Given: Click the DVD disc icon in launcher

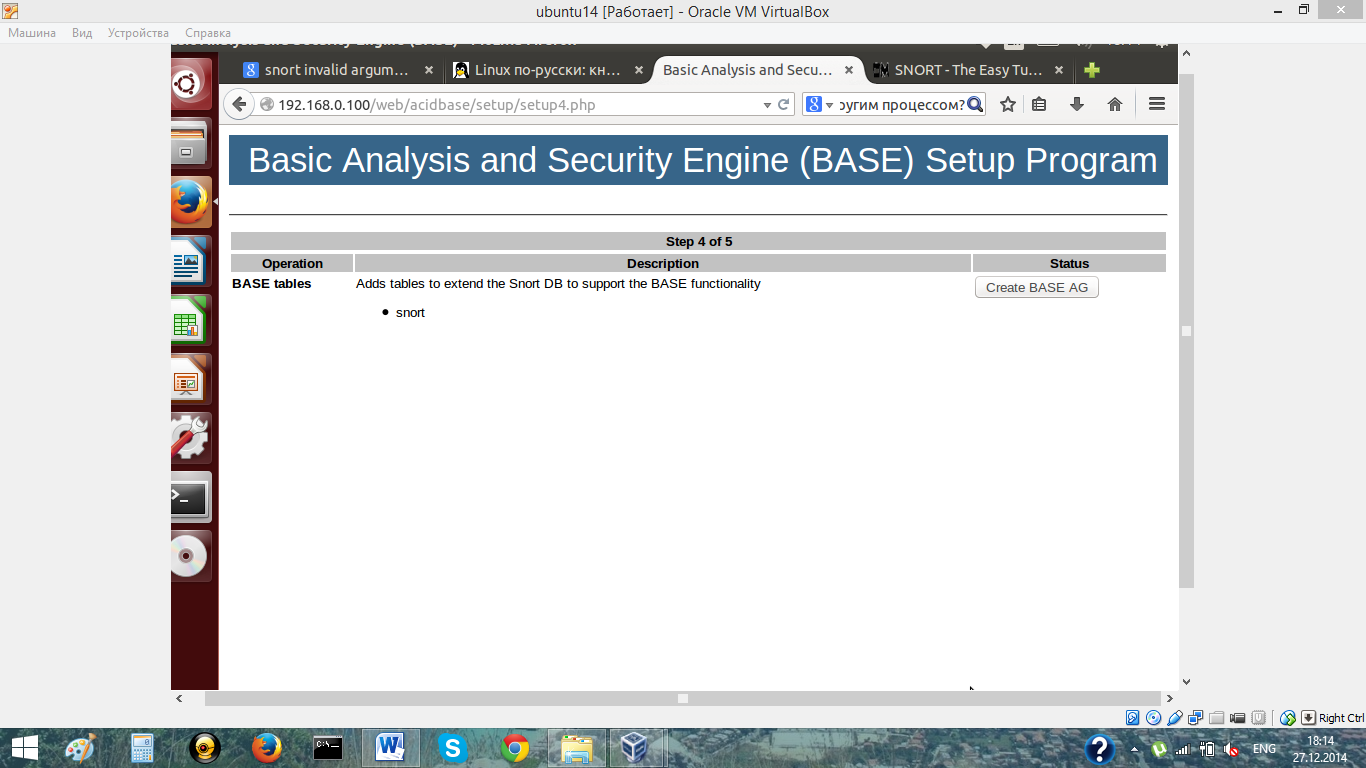Looking at the screenshot, I should click(x=191, y=556).
